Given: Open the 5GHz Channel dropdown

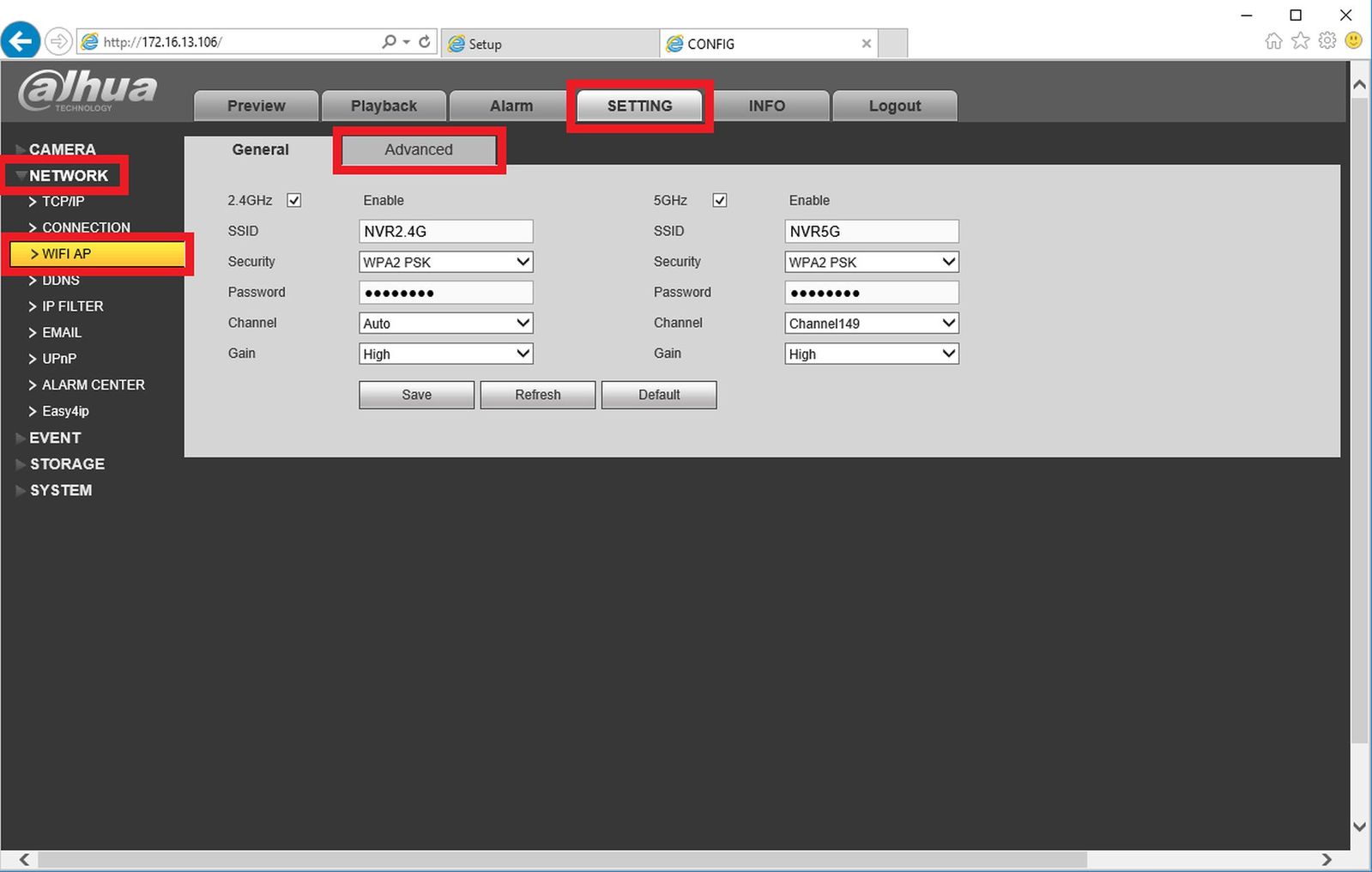Looking at the screenshot, I should click(872, 323).
